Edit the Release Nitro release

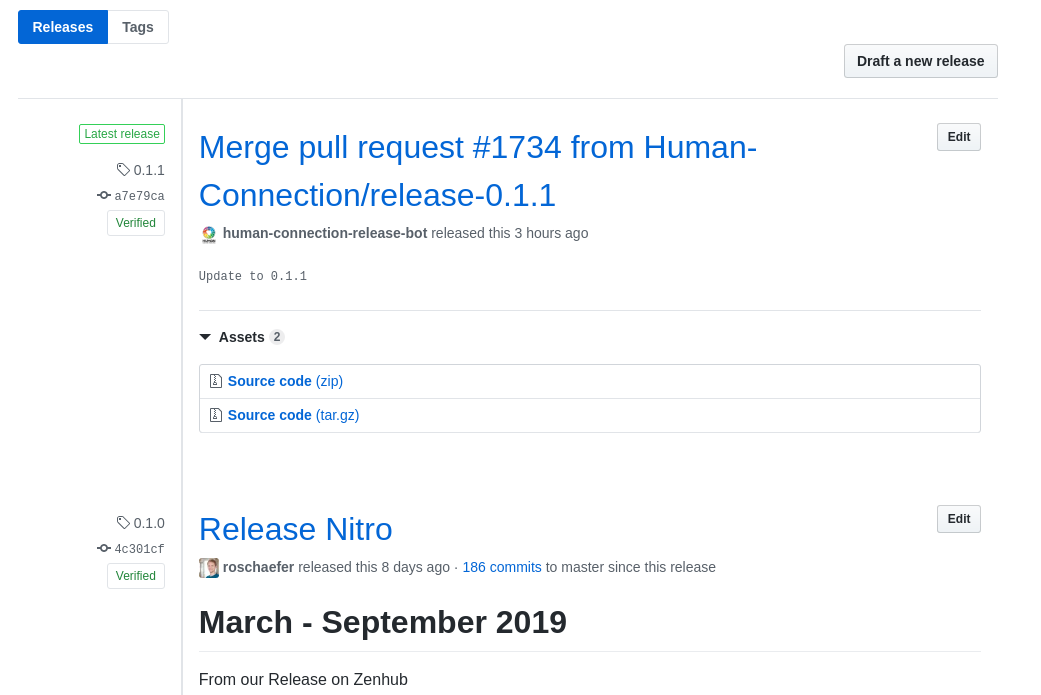(x=957, y=519)
